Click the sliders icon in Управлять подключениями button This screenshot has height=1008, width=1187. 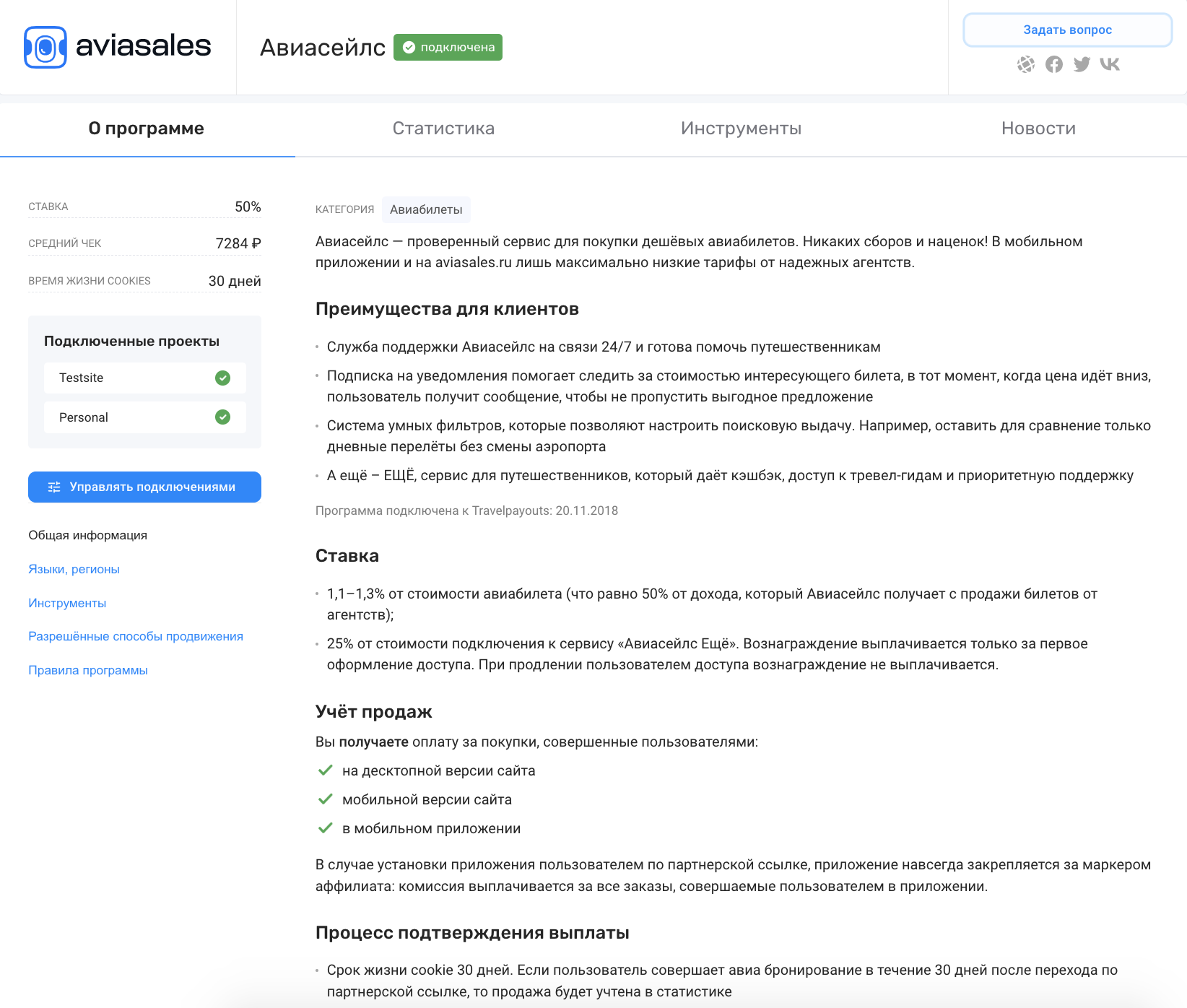[54, 487]
